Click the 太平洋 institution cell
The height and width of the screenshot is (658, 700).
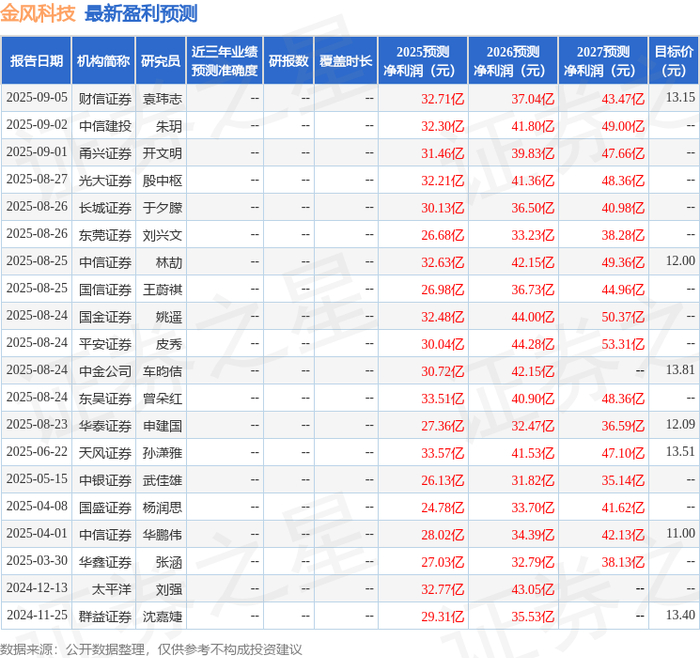(111, 589)
